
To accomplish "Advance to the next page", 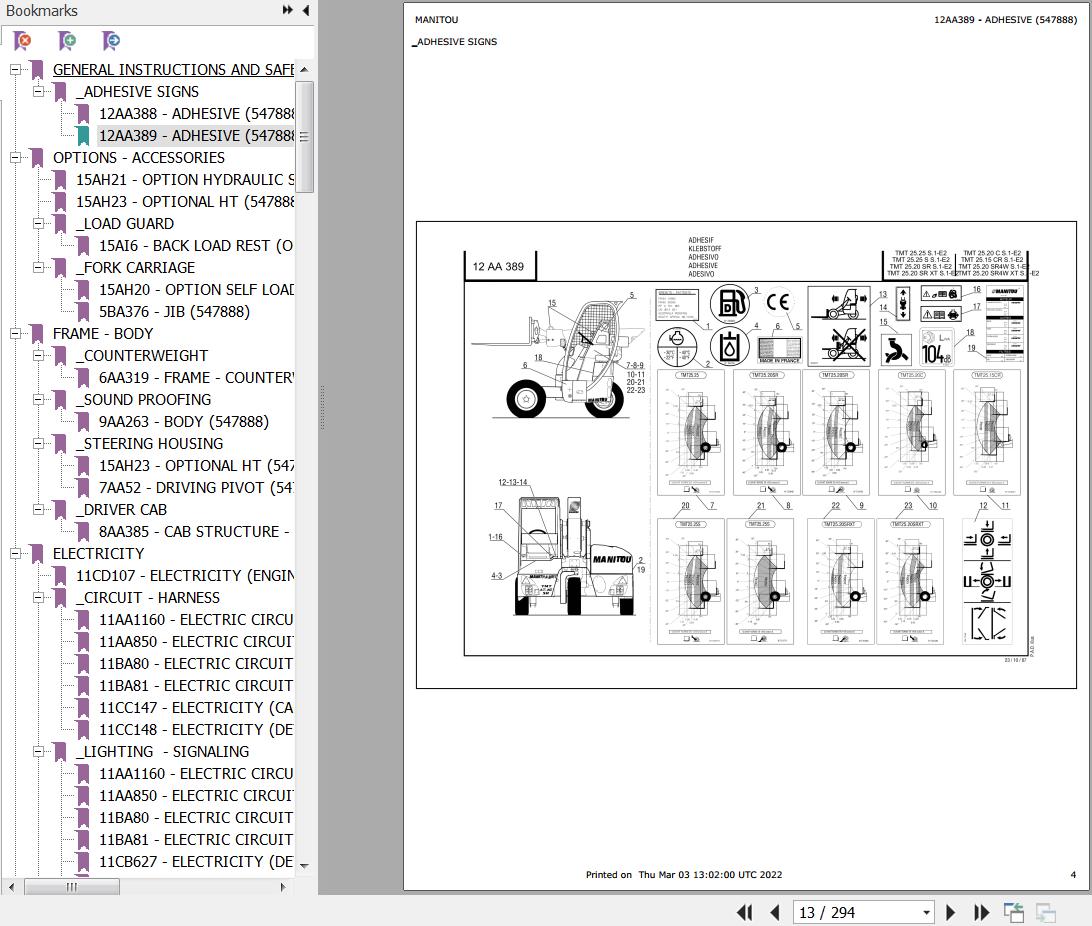I will coord(951,912).
